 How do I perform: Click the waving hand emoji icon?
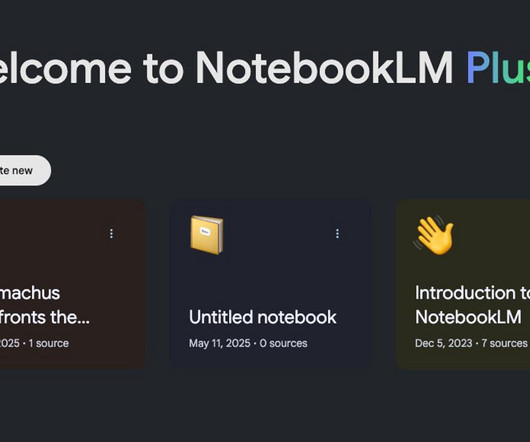click(434, 235)
